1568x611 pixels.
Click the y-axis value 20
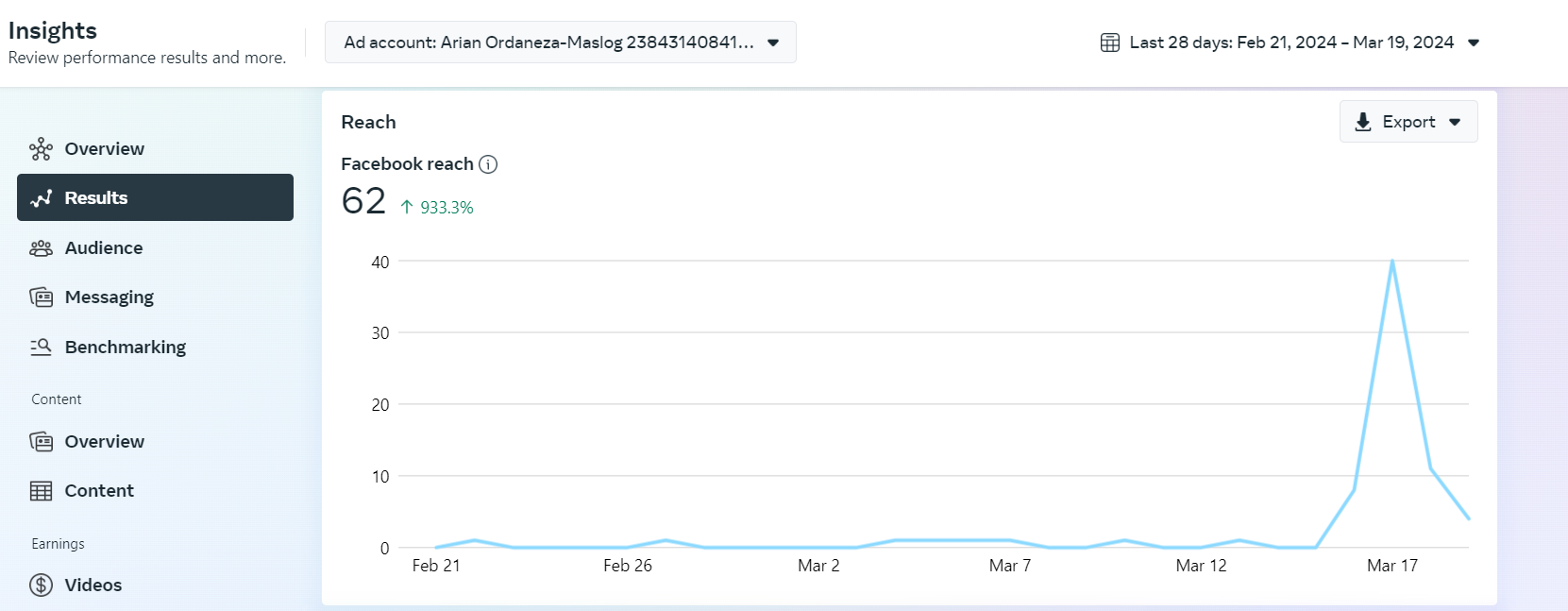click(x=380, y=405)
